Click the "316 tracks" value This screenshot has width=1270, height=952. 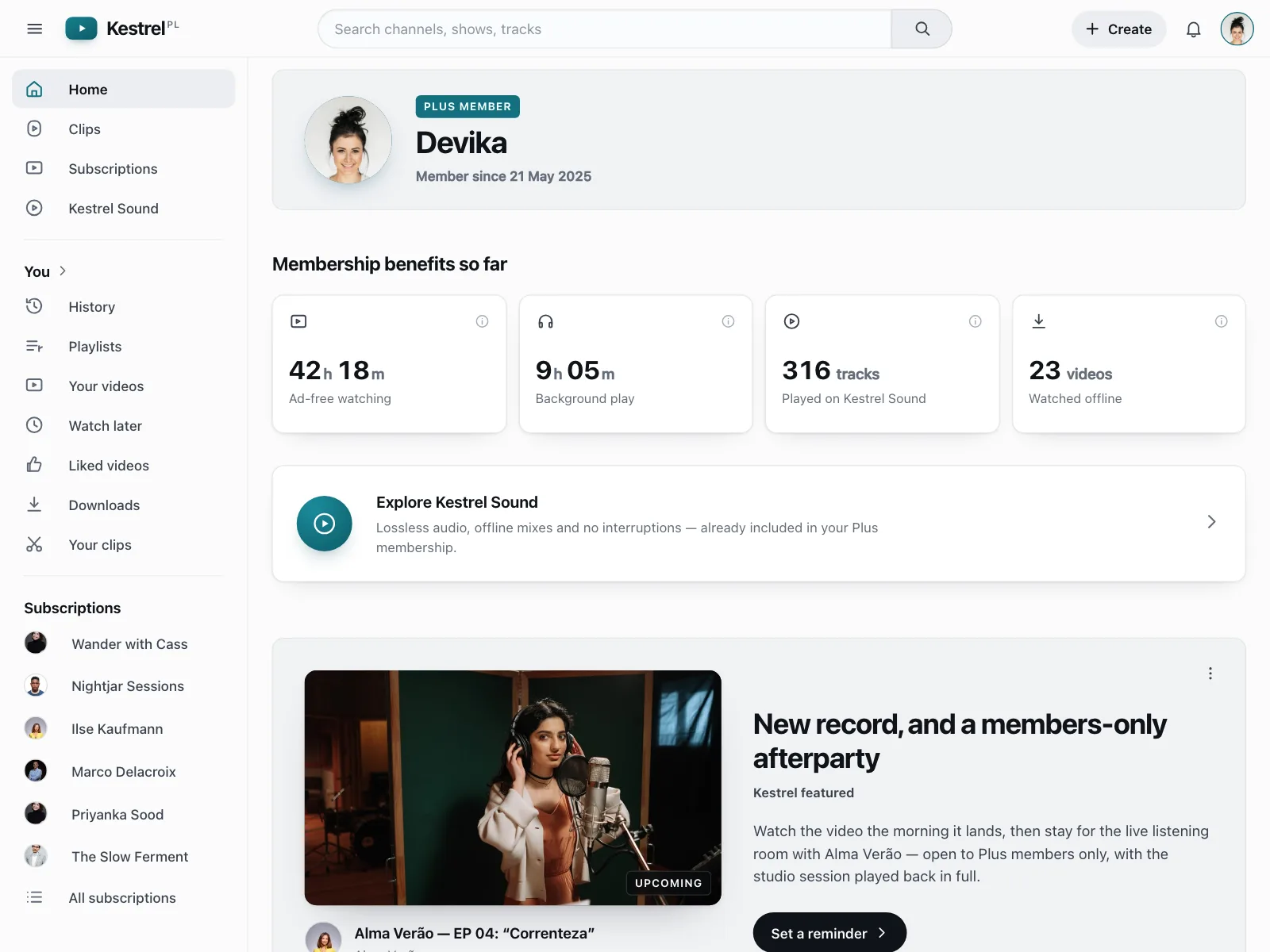coord(831,370)
